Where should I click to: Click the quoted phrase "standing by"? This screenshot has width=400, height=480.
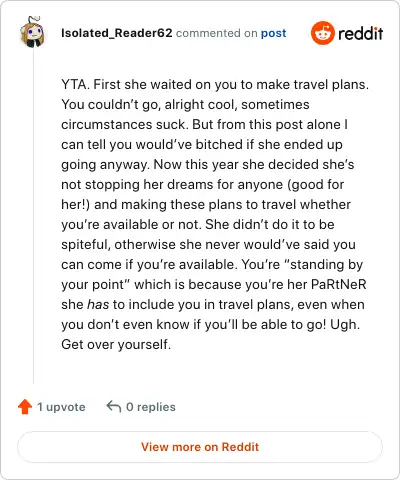[323, 264]
